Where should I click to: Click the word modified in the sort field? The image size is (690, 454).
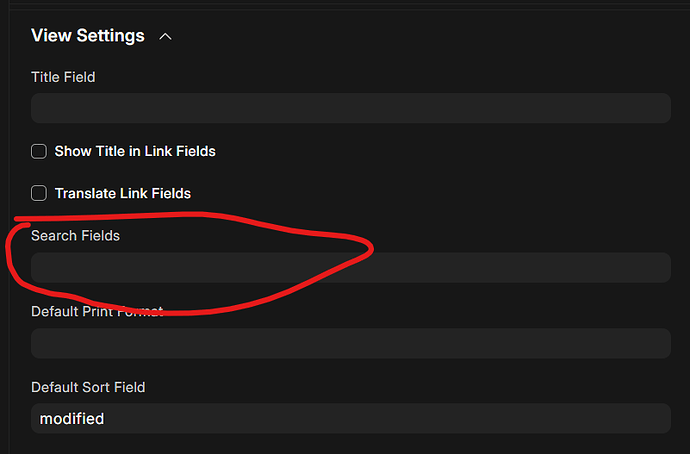(x=72, y=419)
